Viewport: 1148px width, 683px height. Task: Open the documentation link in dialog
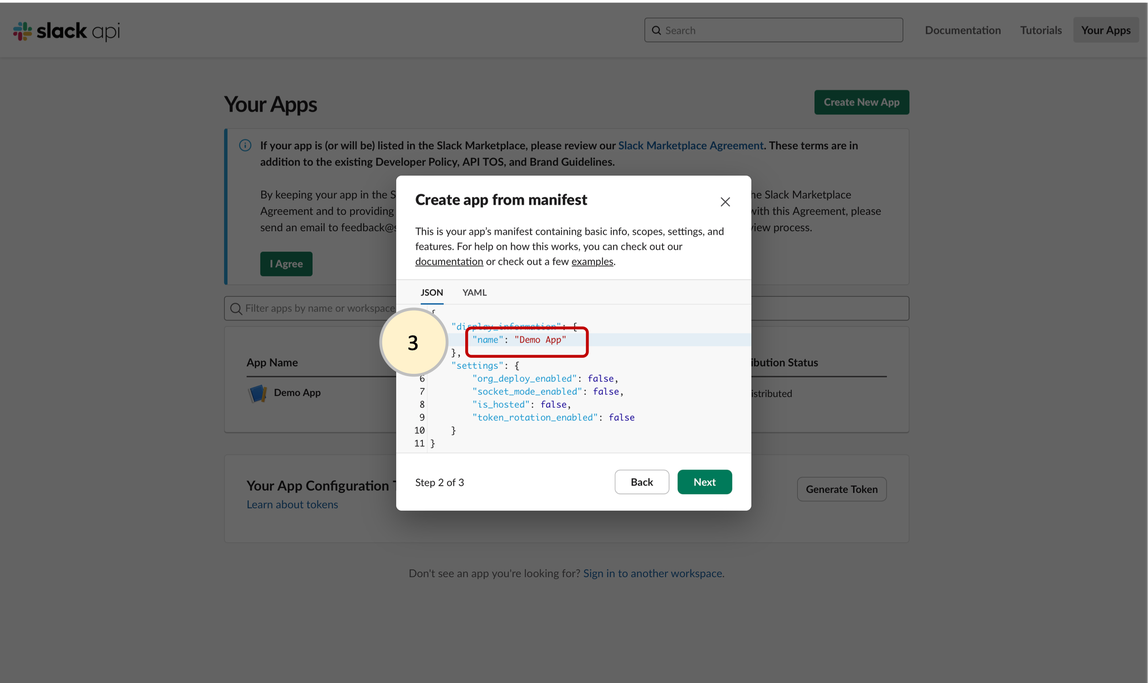tap(449, 262)
